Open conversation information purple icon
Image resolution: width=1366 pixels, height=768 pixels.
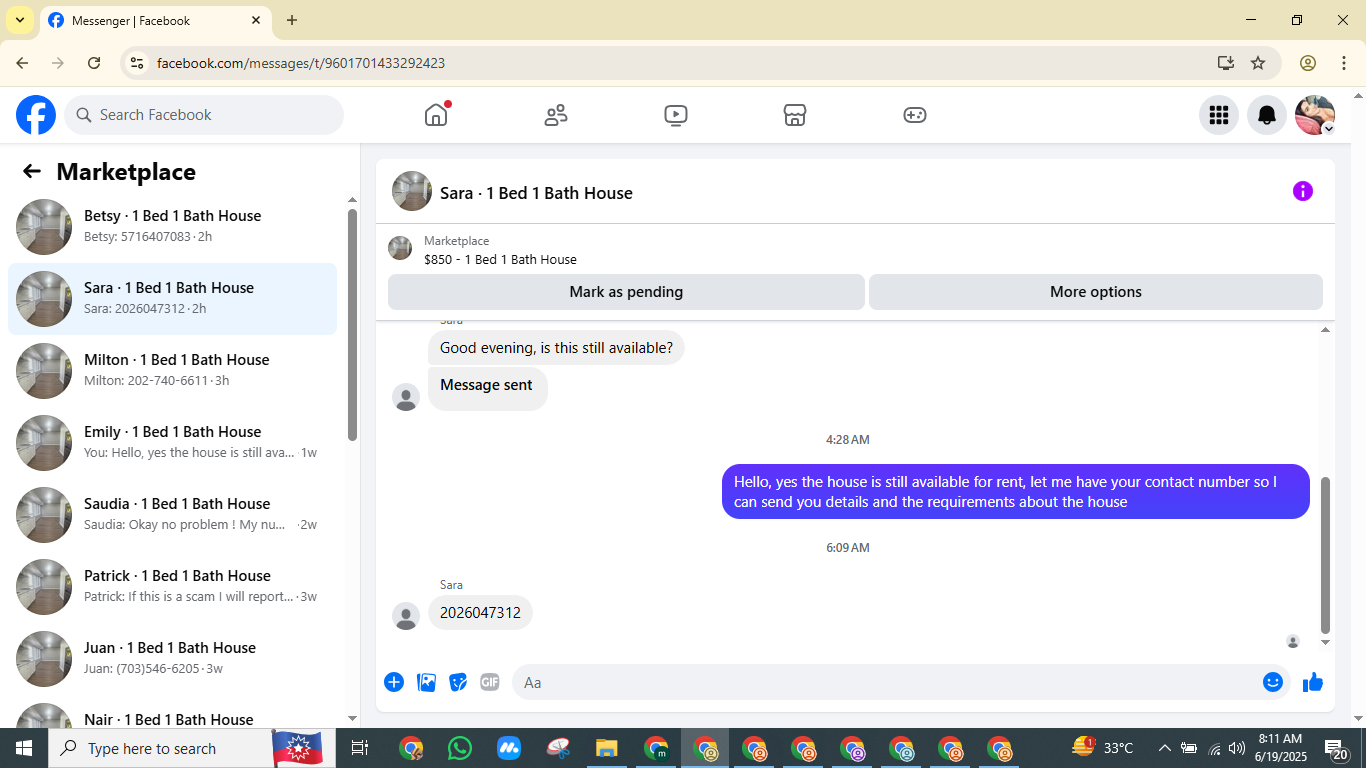[1302, 191]
